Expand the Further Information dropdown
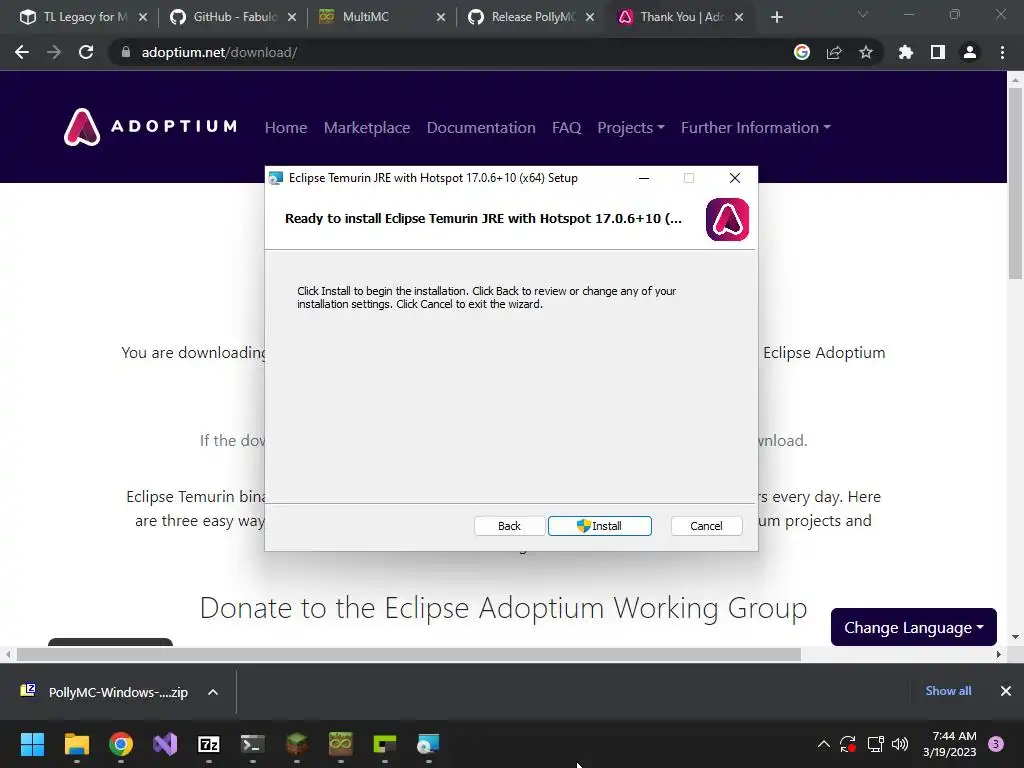Viewport: 1024px width, 768px height. coord(756,127)
